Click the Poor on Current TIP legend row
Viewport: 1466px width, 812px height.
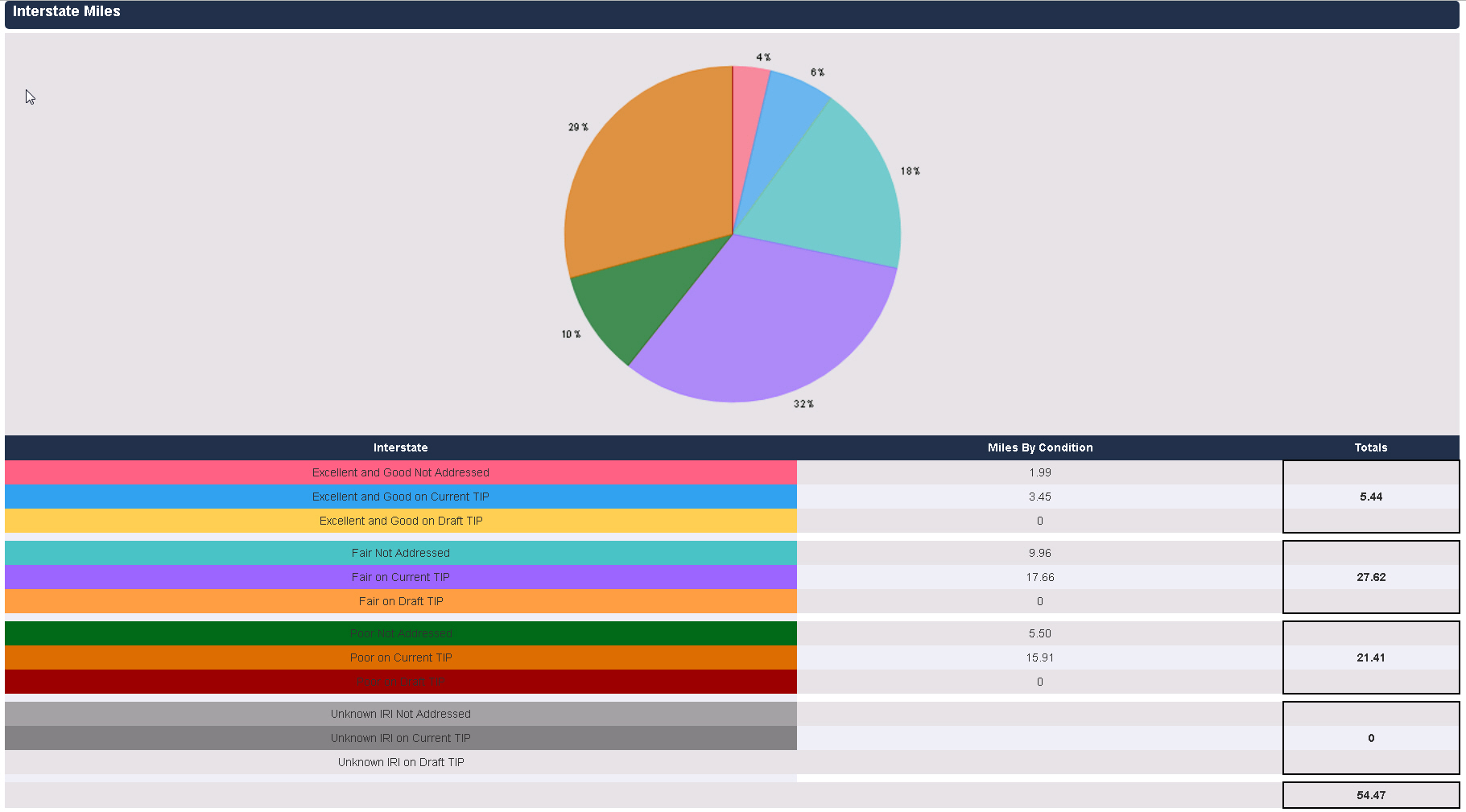(400, 657)
